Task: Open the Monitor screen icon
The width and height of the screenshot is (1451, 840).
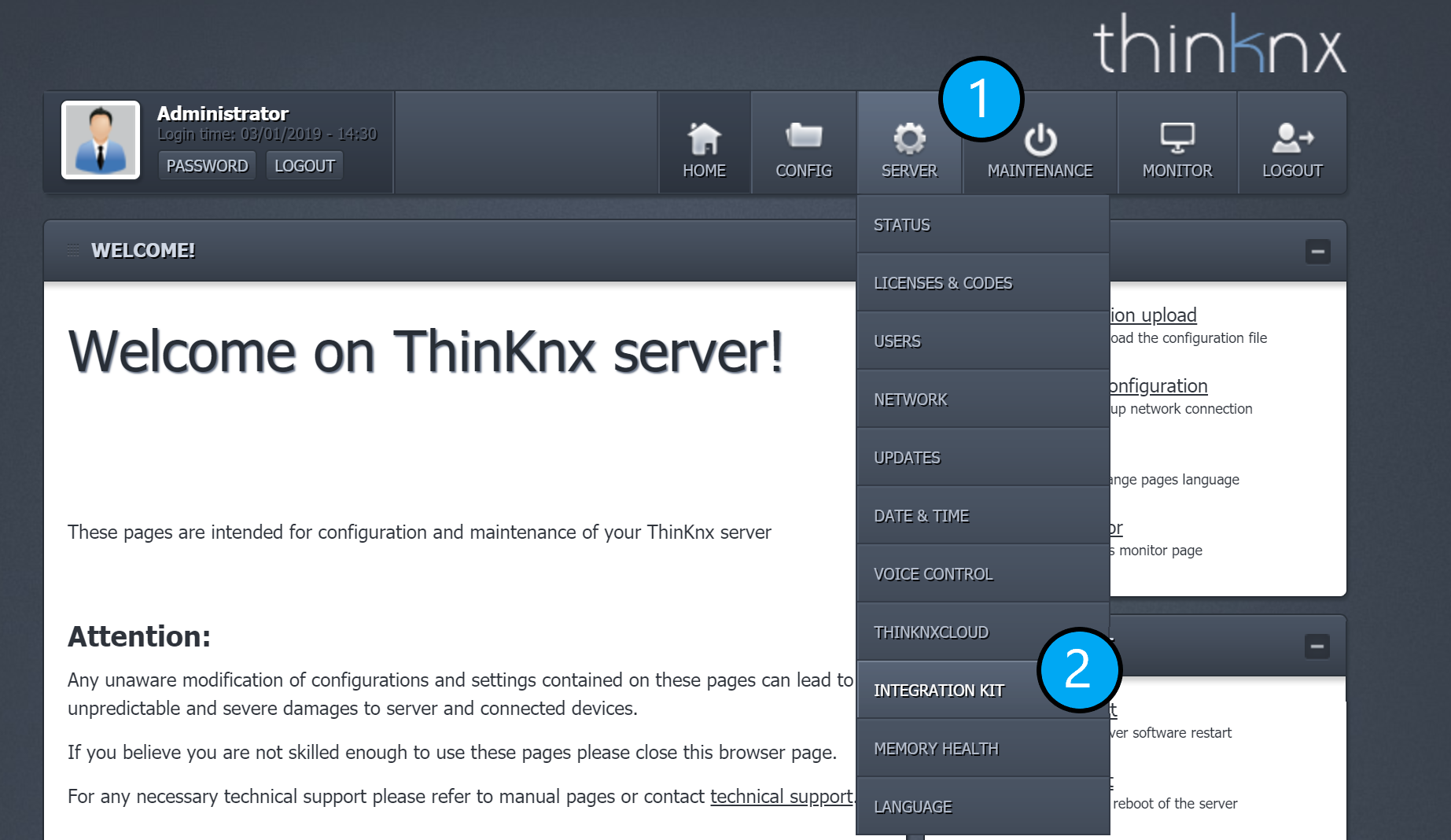Action: pyautogui.click(x=1177, y=138)
